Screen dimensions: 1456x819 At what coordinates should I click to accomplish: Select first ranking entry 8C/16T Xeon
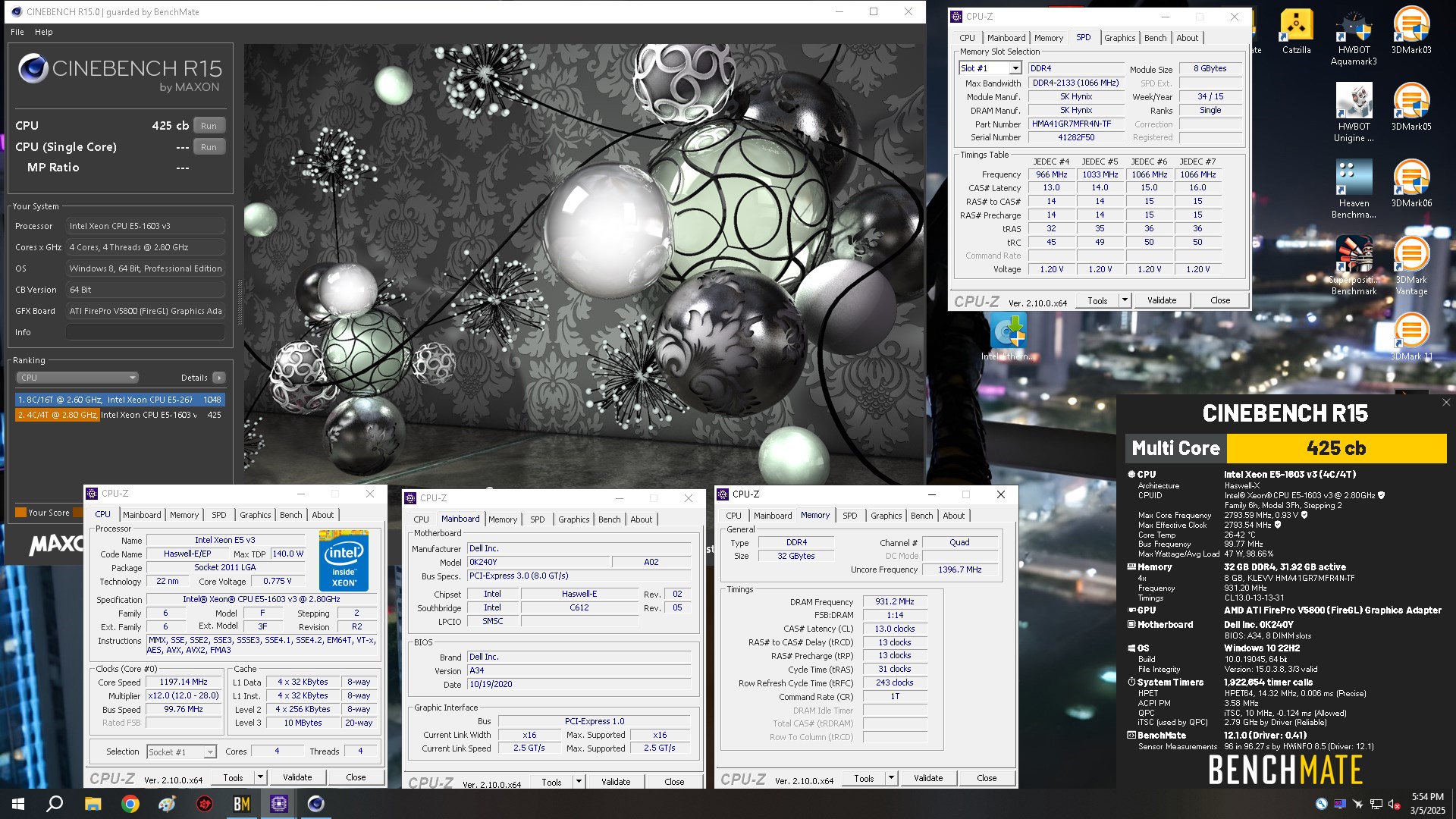tap(120, 400)
